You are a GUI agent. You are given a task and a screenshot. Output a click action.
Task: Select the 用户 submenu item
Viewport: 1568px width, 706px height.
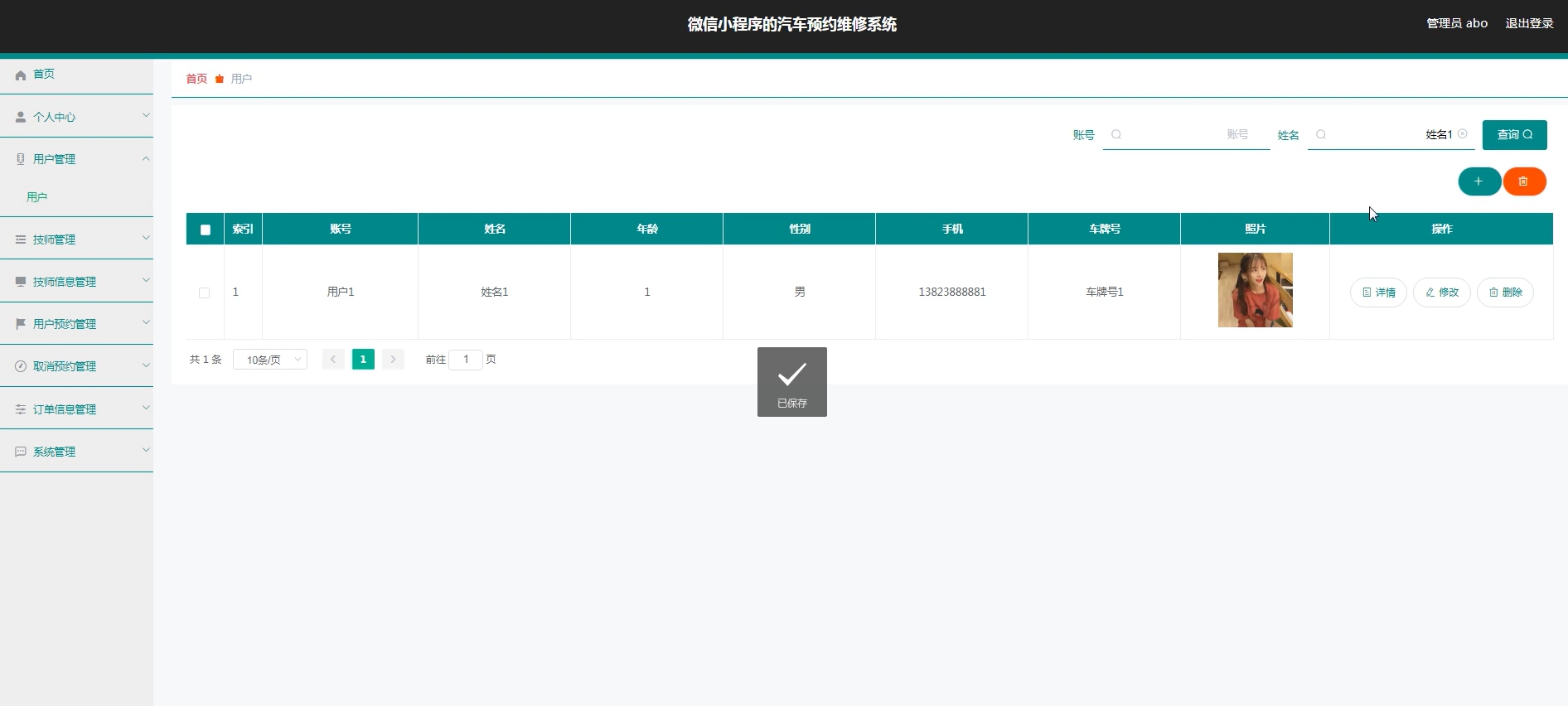pyautogui.click(x=37, y=197)
